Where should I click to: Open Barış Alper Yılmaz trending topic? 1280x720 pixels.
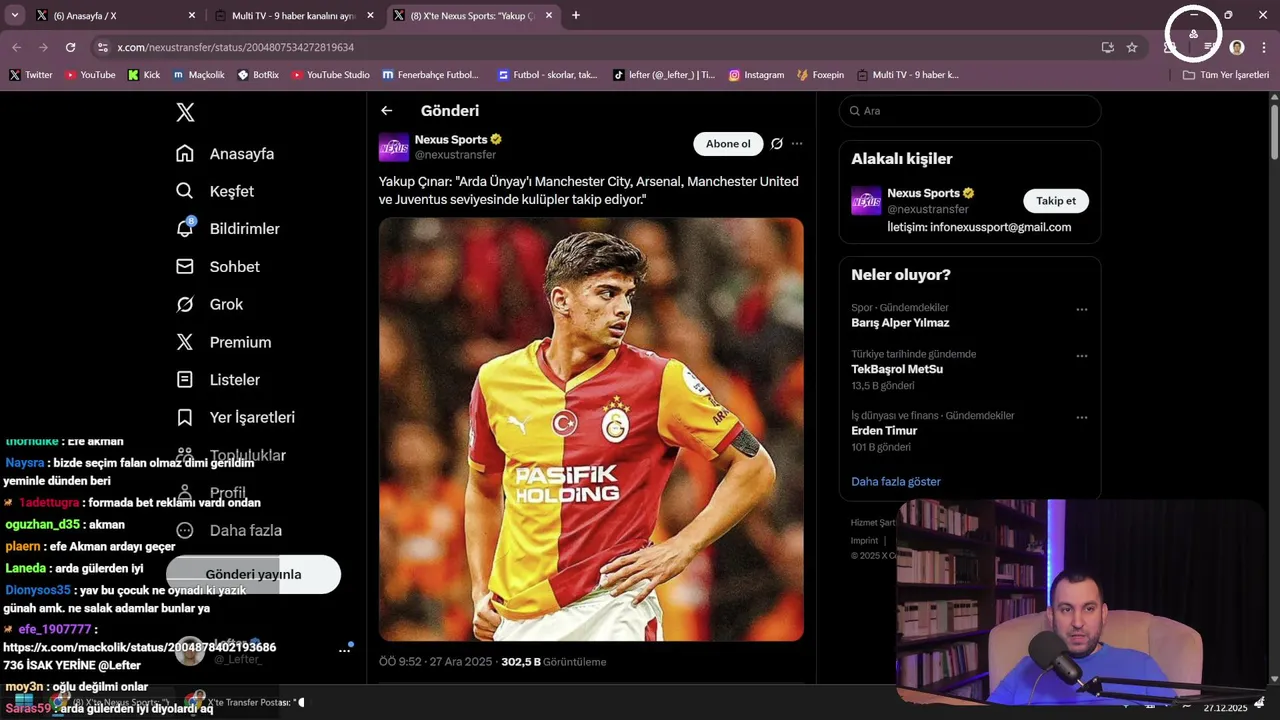click(x=900, y=323)
